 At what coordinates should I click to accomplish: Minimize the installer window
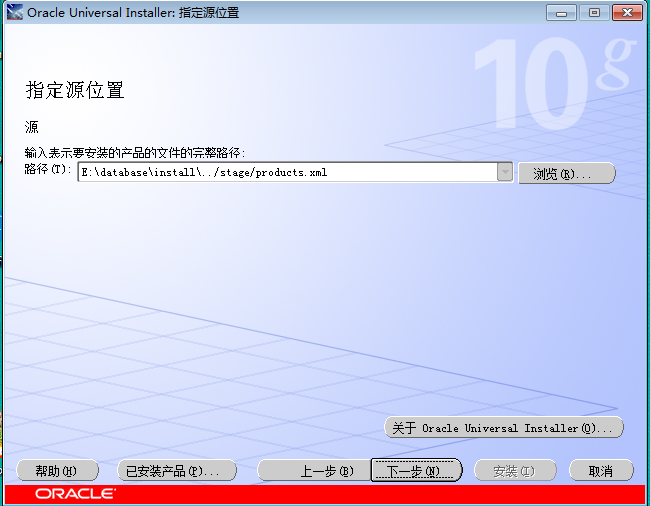(561, 12)
